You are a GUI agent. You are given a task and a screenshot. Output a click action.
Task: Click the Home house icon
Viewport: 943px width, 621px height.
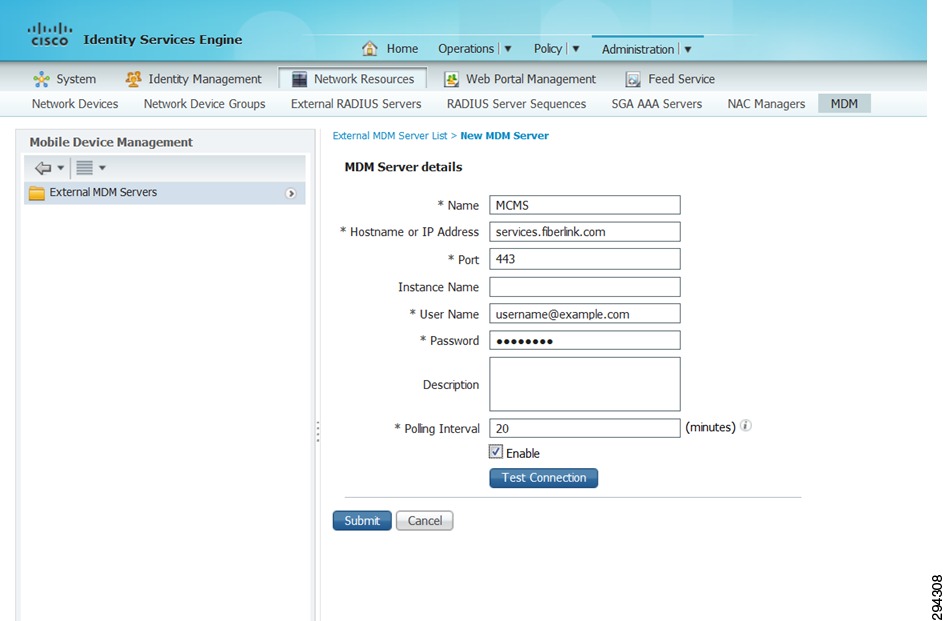point(370,48)
